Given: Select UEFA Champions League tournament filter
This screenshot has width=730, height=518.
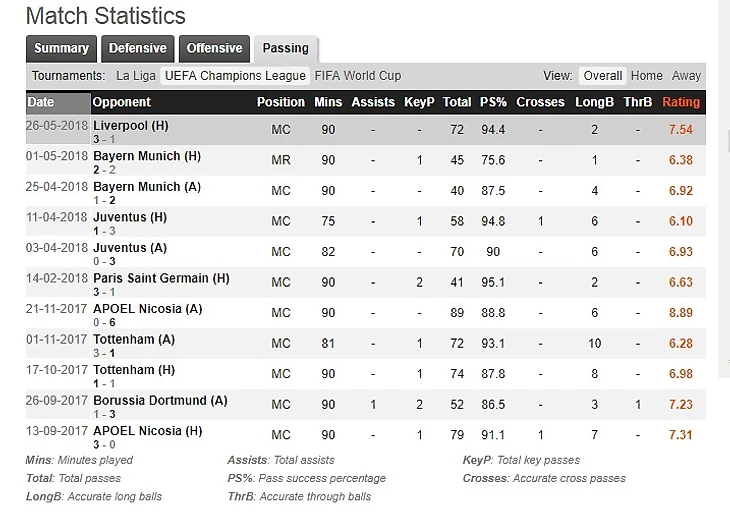Looking at the screenshot, I should pos(235,76).
